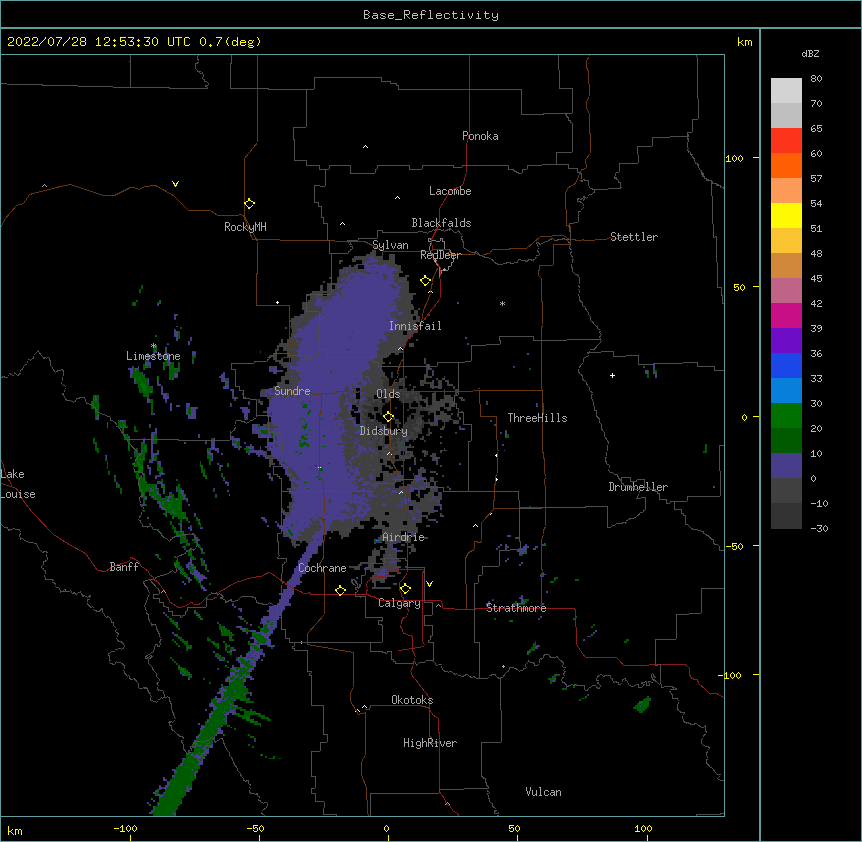Pick the dark gray swatch between -30 and -10
Screen dimensions: 862x842
[786, 516]
